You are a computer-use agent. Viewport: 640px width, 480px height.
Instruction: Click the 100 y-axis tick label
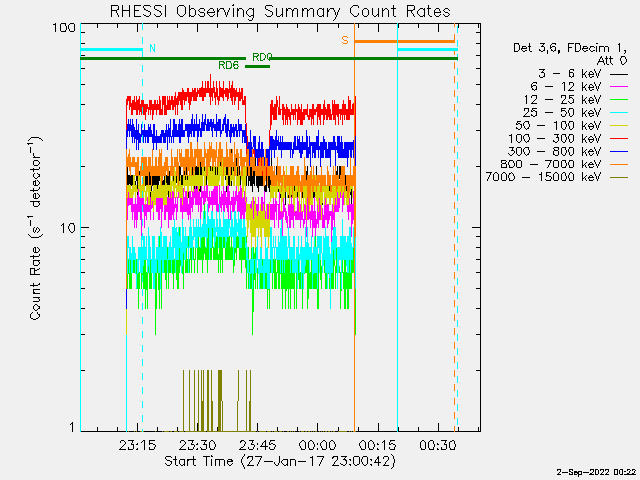point(64,28)
